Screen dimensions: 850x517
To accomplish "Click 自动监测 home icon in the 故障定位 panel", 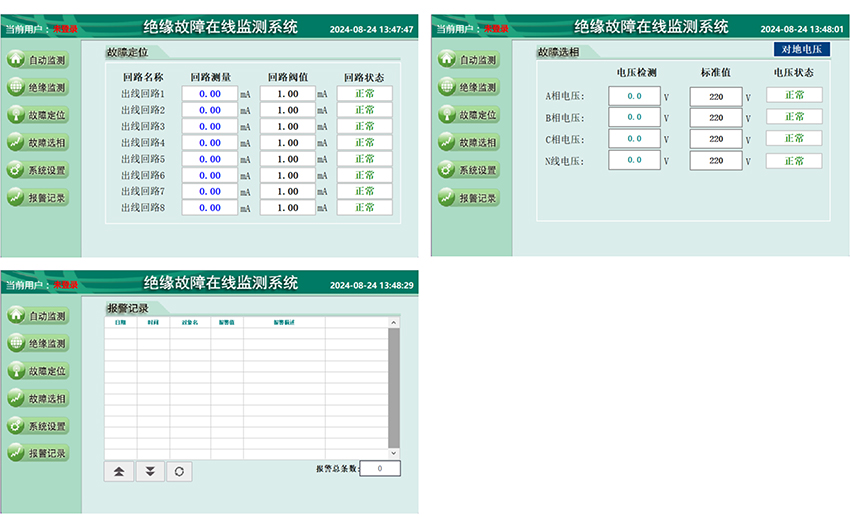I will [16, 60].
